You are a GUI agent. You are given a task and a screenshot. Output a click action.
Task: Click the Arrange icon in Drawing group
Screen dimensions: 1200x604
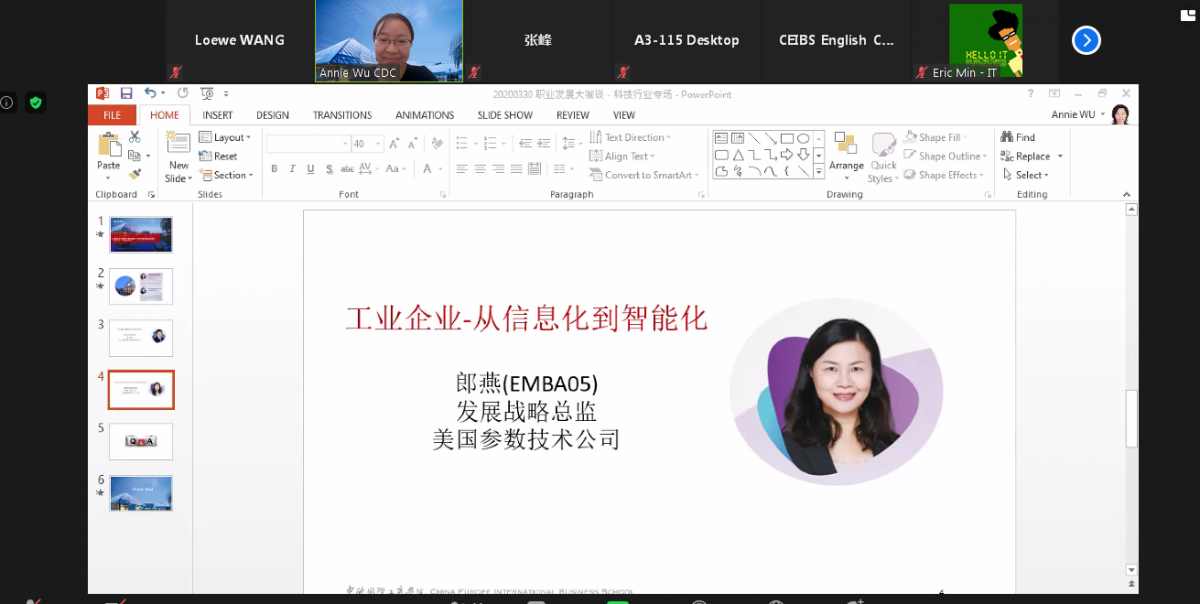(846, 145)
